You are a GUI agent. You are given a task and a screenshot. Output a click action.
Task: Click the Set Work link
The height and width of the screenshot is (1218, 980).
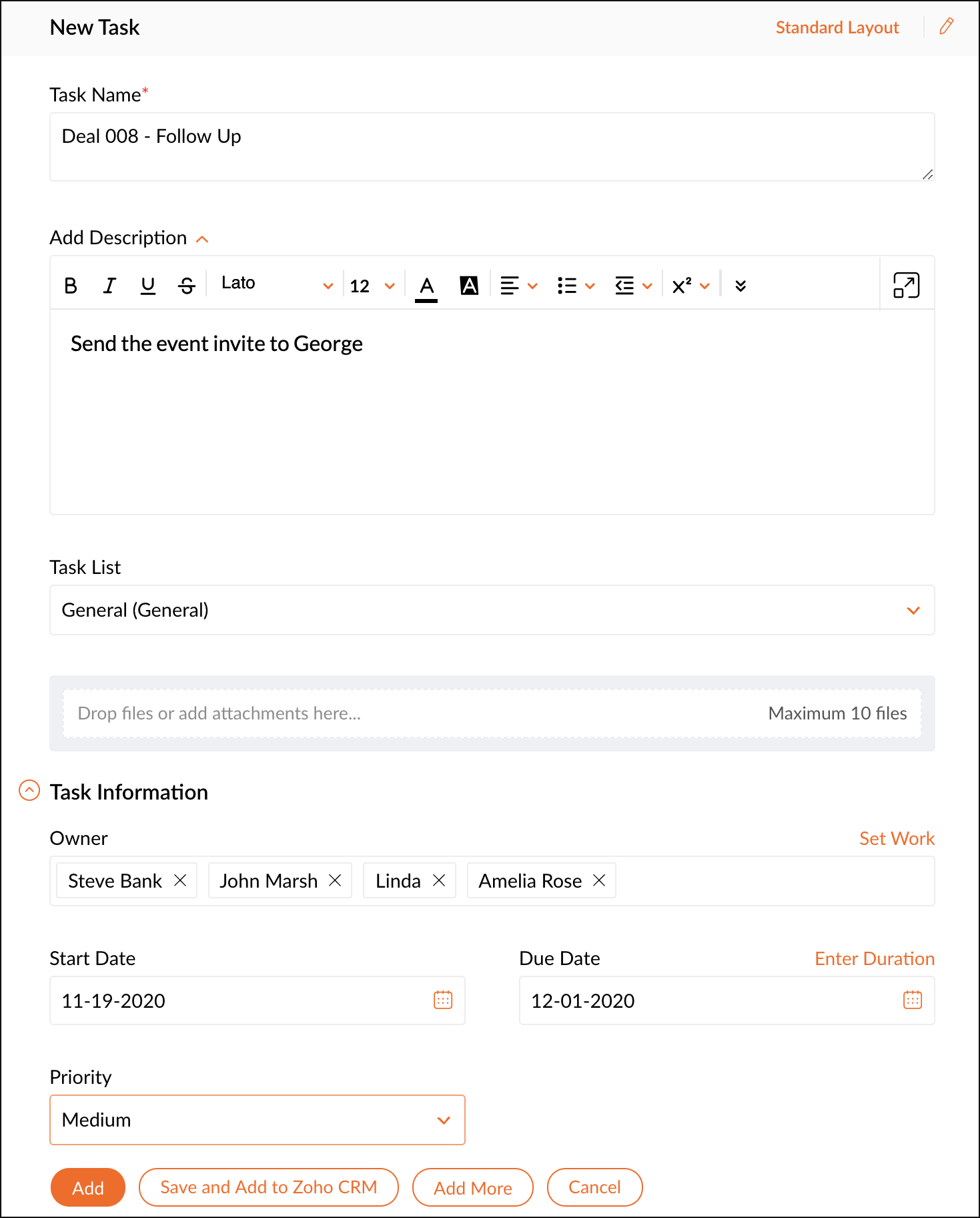pyautogui.click(x=897, y=838)
